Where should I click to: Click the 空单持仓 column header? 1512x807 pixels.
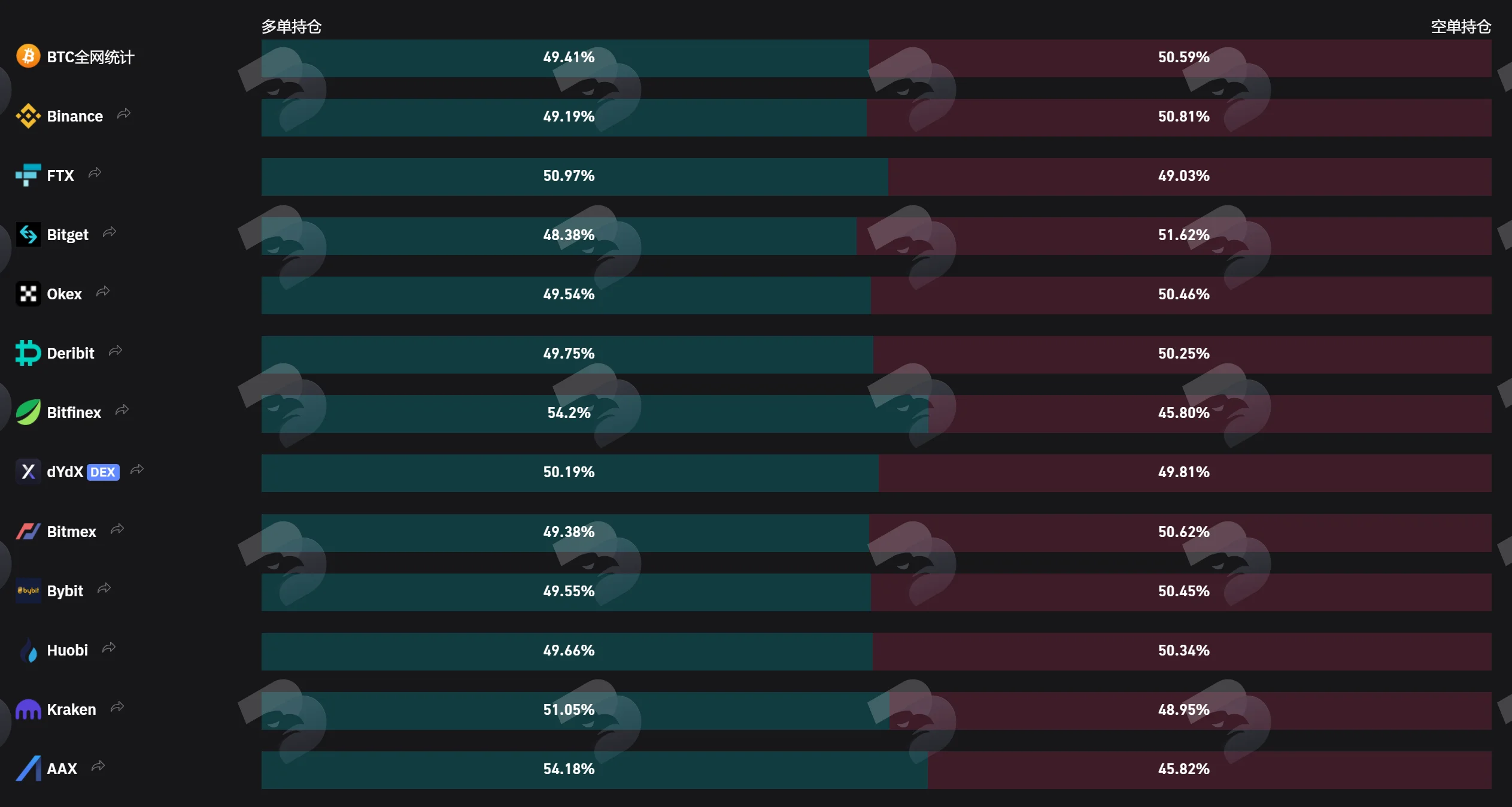point(1461,26)
